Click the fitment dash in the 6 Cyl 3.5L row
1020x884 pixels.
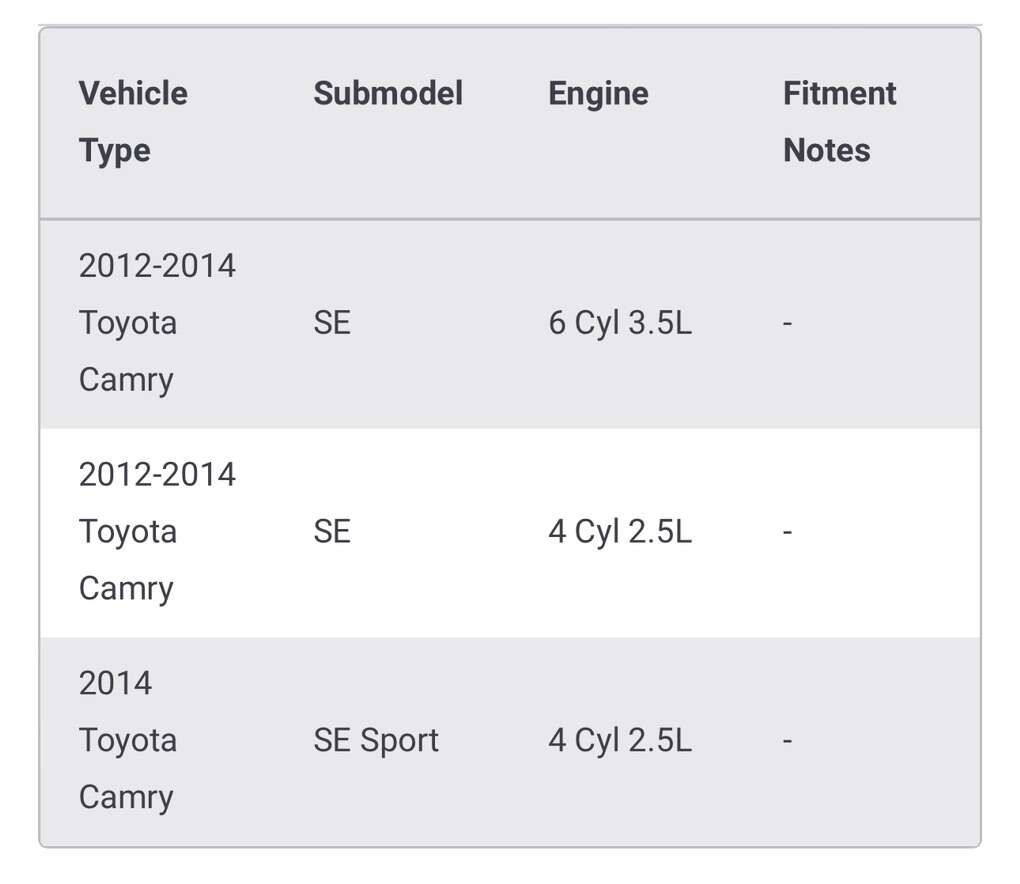pos(788,324)
